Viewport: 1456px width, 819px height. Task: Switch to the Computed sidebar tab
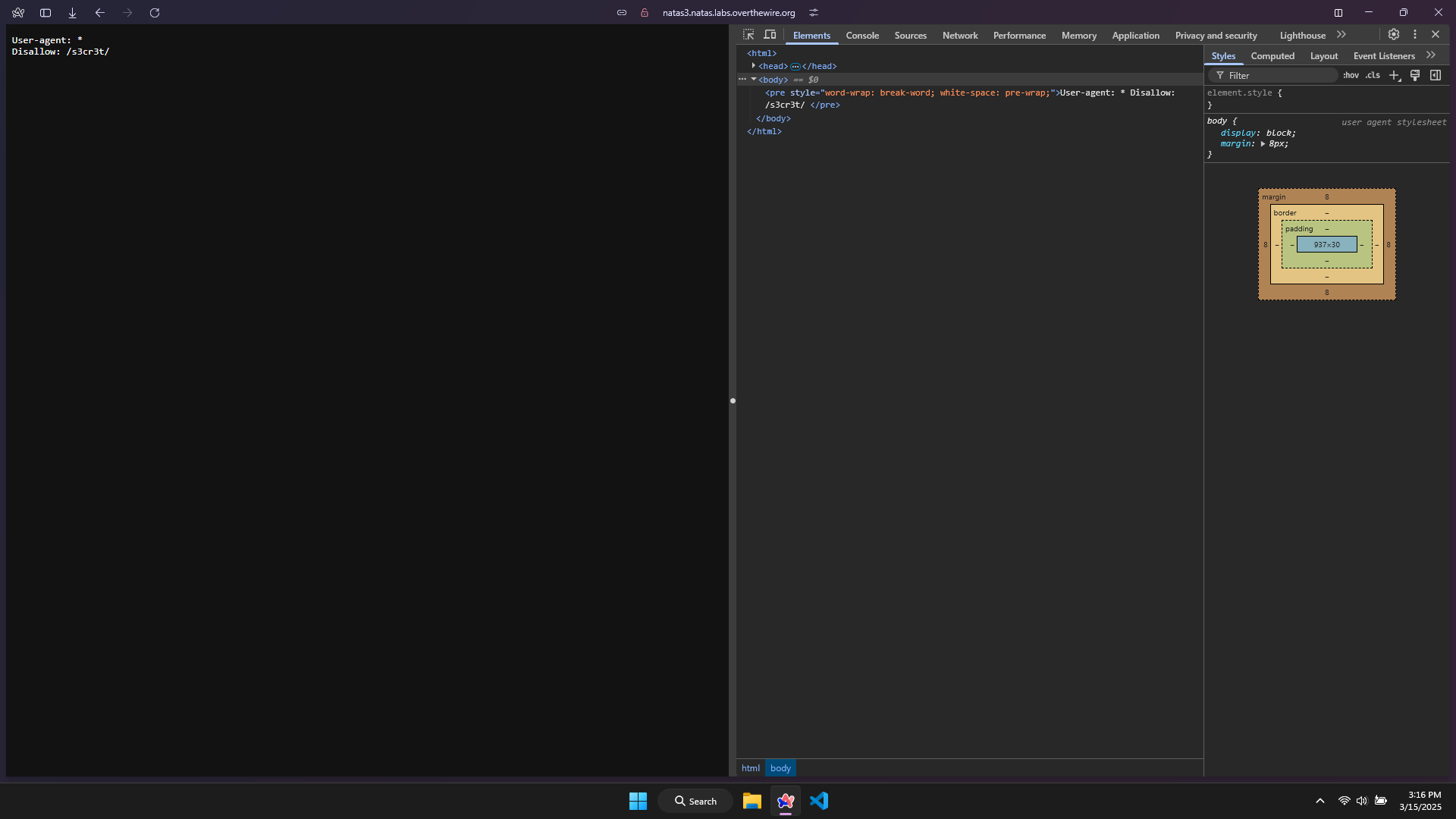pos(1272,56)
